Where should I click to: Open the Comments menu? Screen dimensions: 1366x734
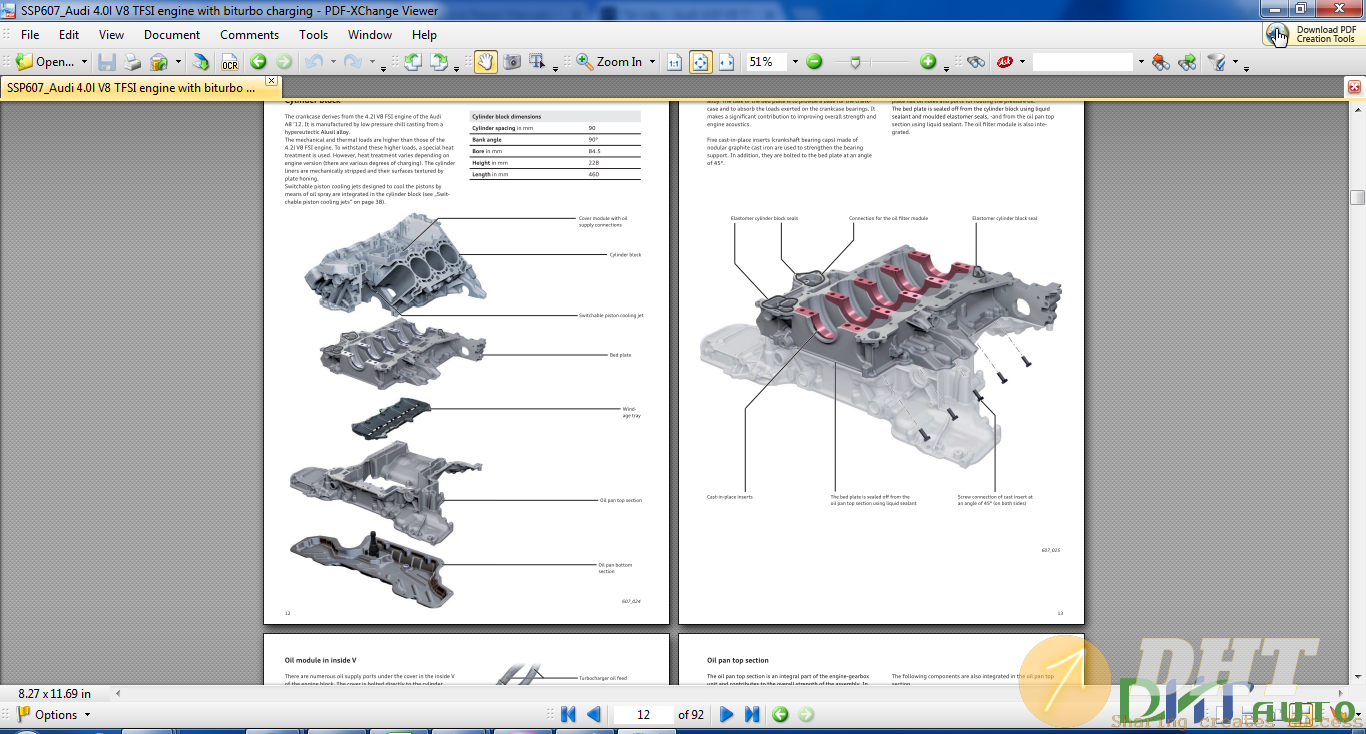pos(249,34)
